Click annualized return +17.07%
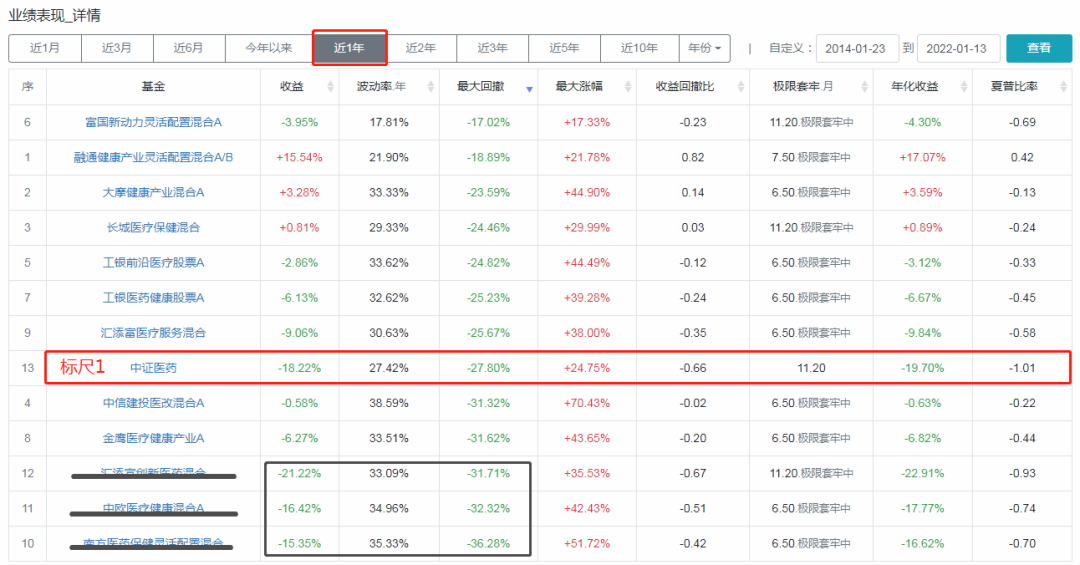Image resolution: width=1080 pixels, height=565 pixels. 922,158
